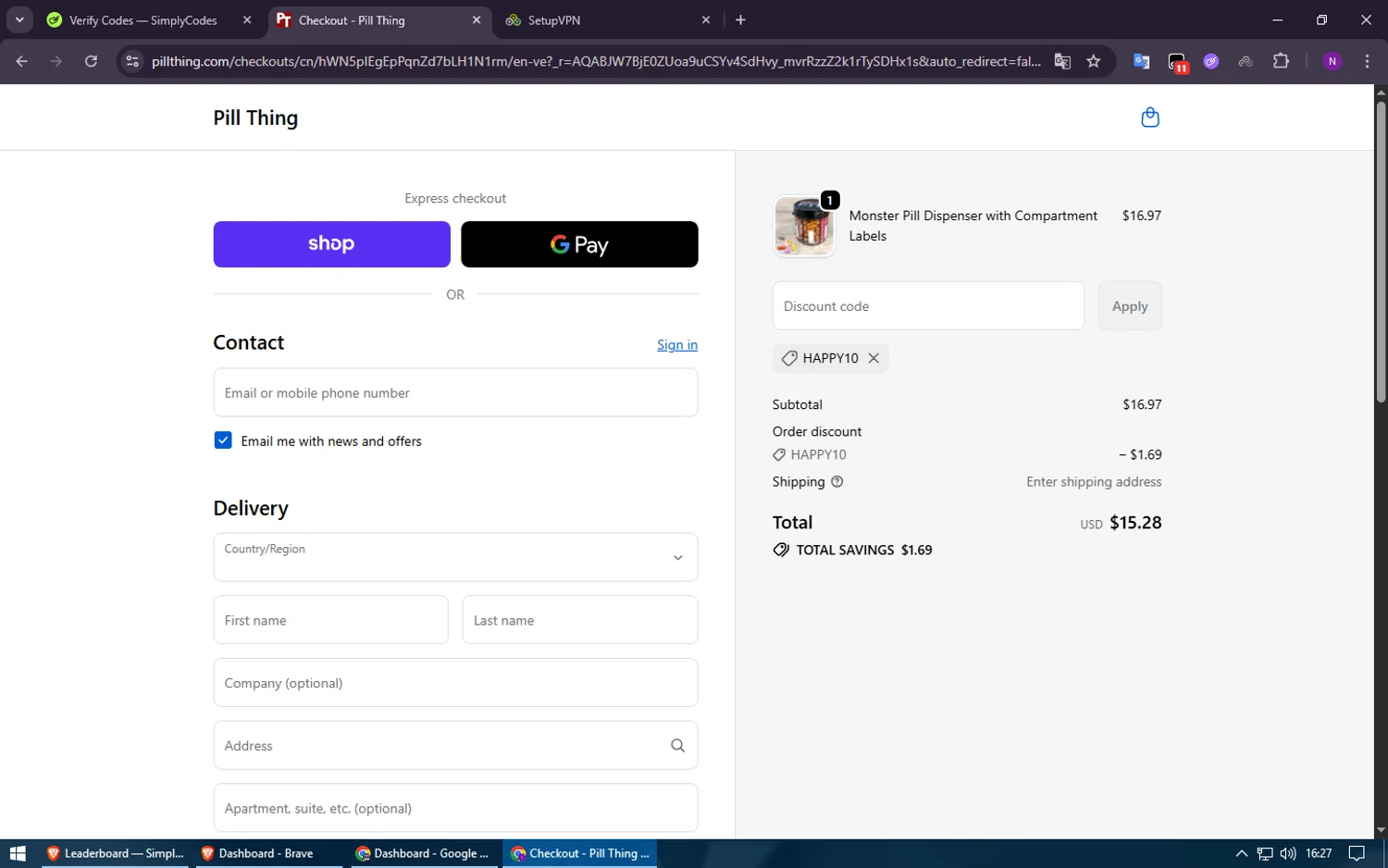Click the SetupVPN extension icon in toolbar
Screen dimensions: 1388x868
coord(1245,61)
